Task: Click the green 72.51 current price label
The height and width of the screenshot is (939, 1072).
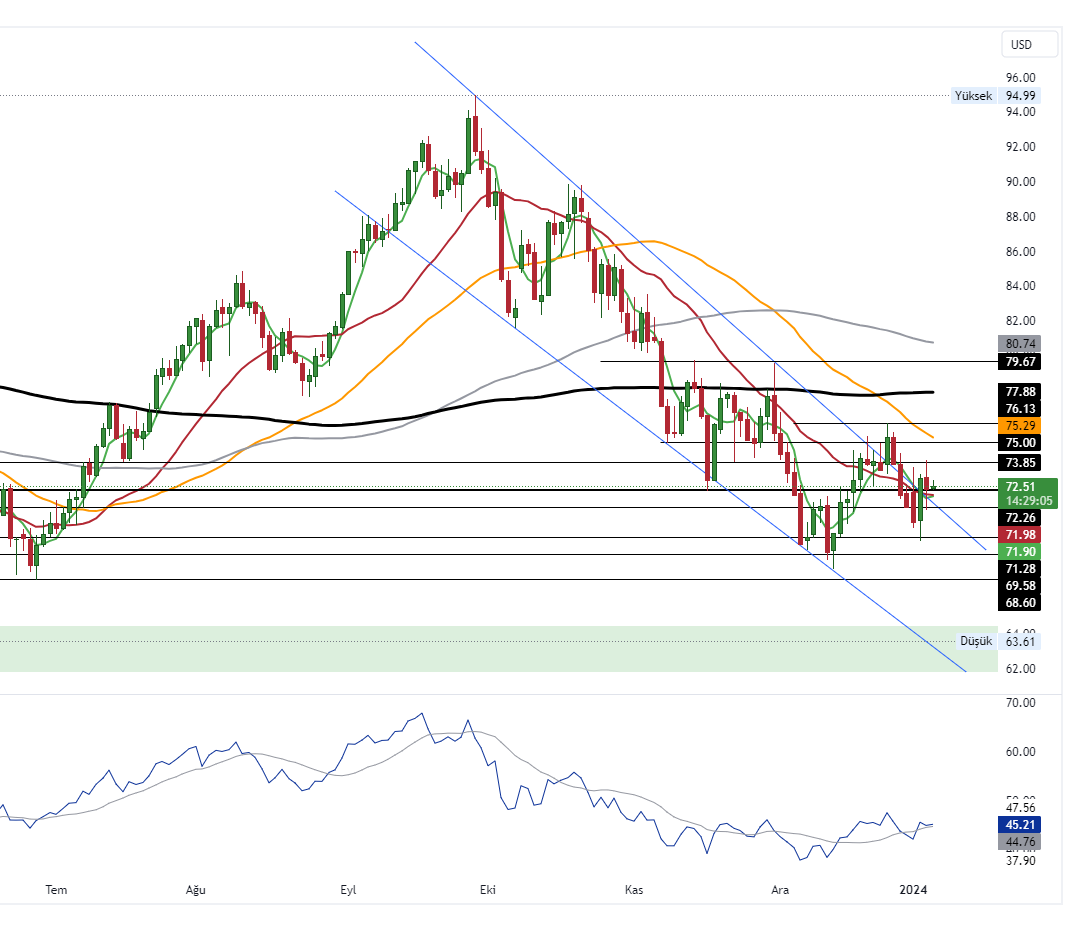Action: coord(1020,487)
